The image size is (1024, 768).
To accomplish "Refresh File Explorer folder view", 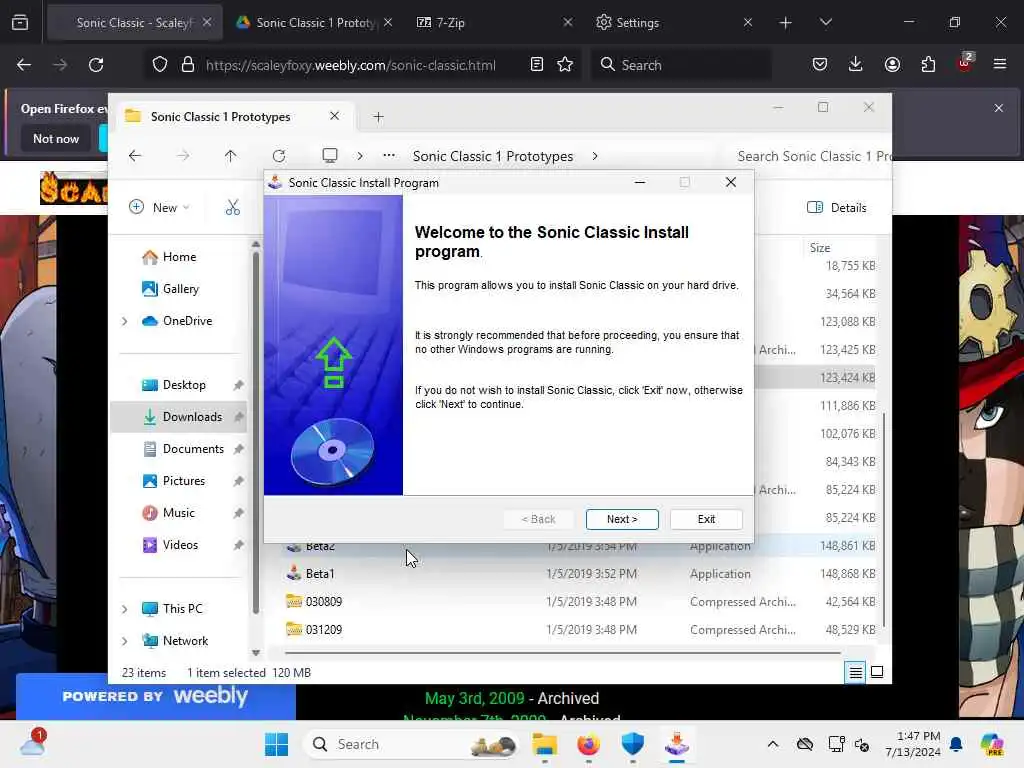I will (x=279, y=156).
